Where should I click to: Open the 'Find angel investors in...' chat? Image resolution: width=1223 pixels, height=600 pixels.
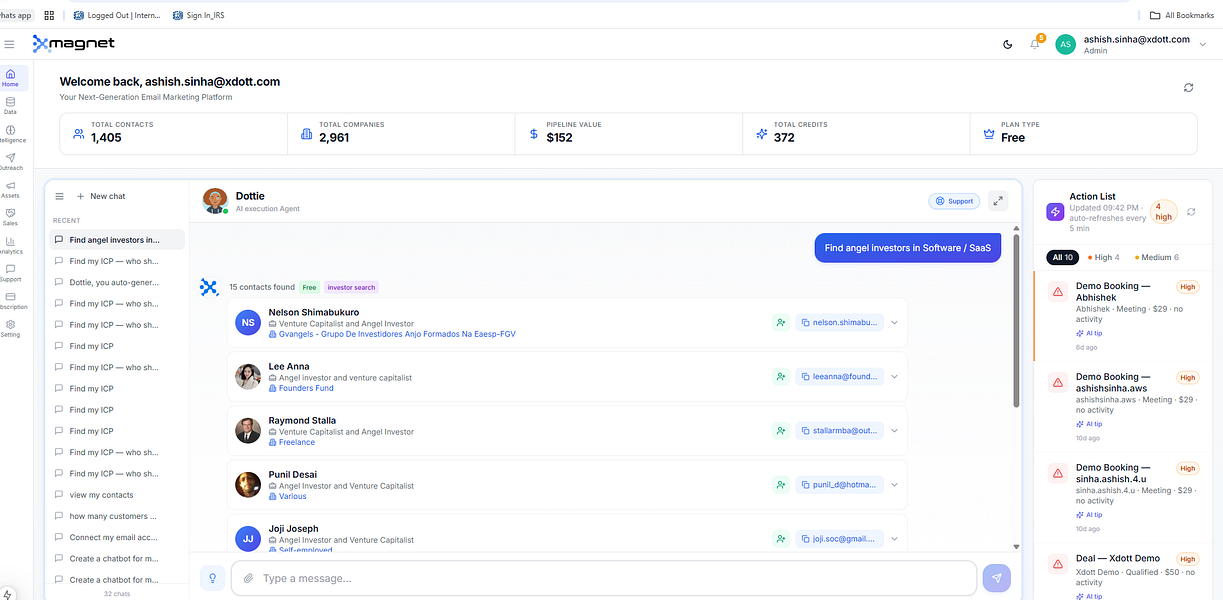[x=117, y=240]
